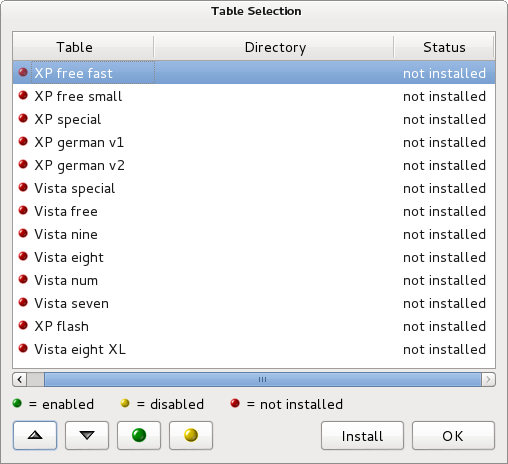Click not installed status for XP flash
Image resolution: width=508 pixels, height=464 pixels.
444,326
